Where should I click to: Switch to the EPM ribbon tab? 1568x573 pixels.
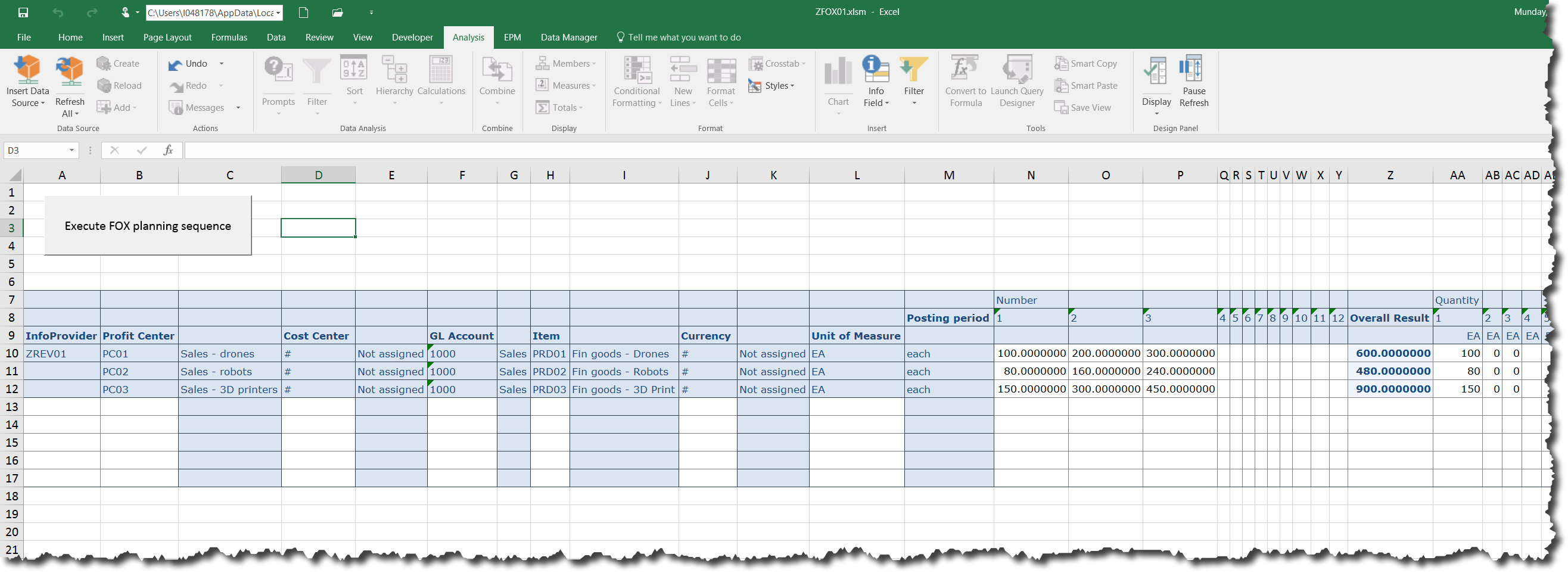coord(512,37)
